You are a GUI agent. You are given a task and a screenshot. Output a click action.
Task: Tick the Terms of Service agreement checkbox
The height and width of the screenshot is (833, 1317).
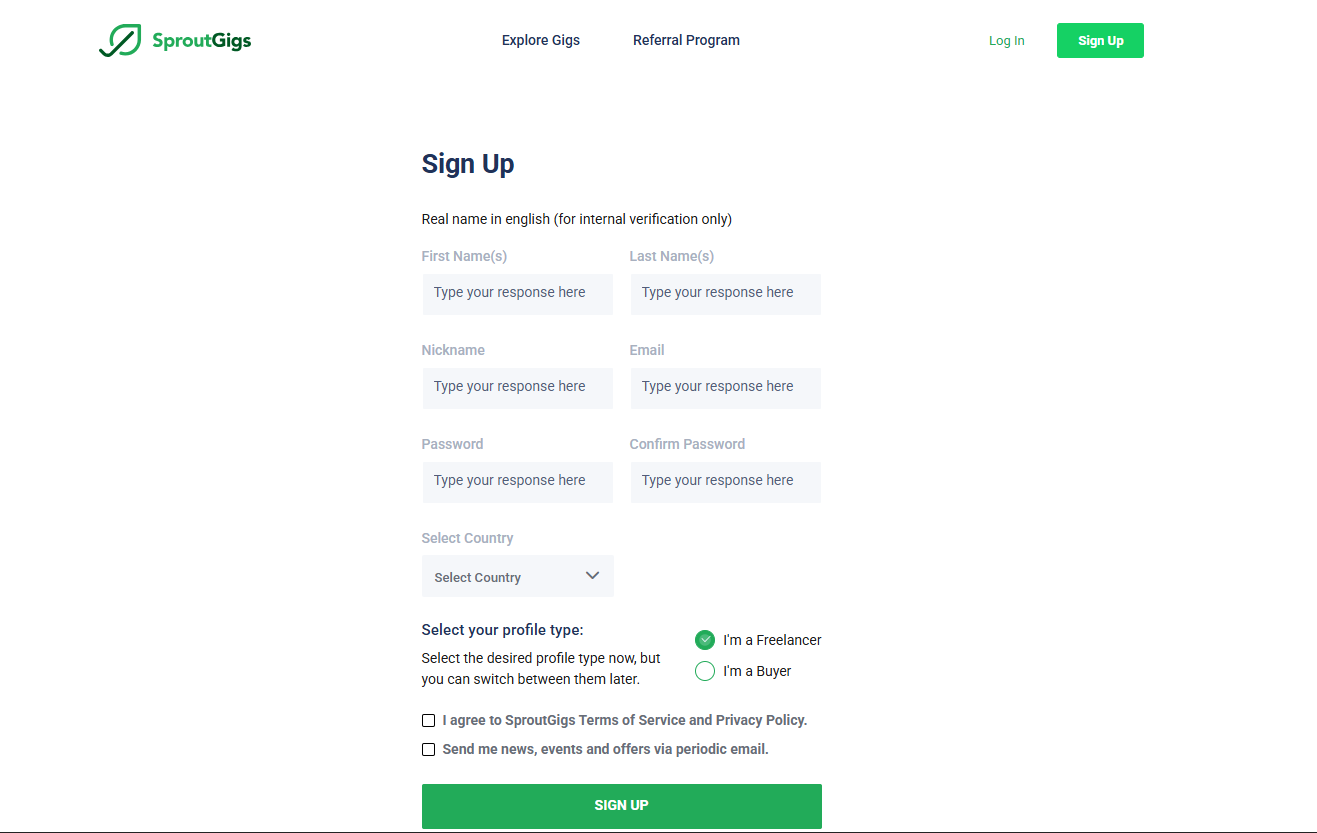coord(429,720)
